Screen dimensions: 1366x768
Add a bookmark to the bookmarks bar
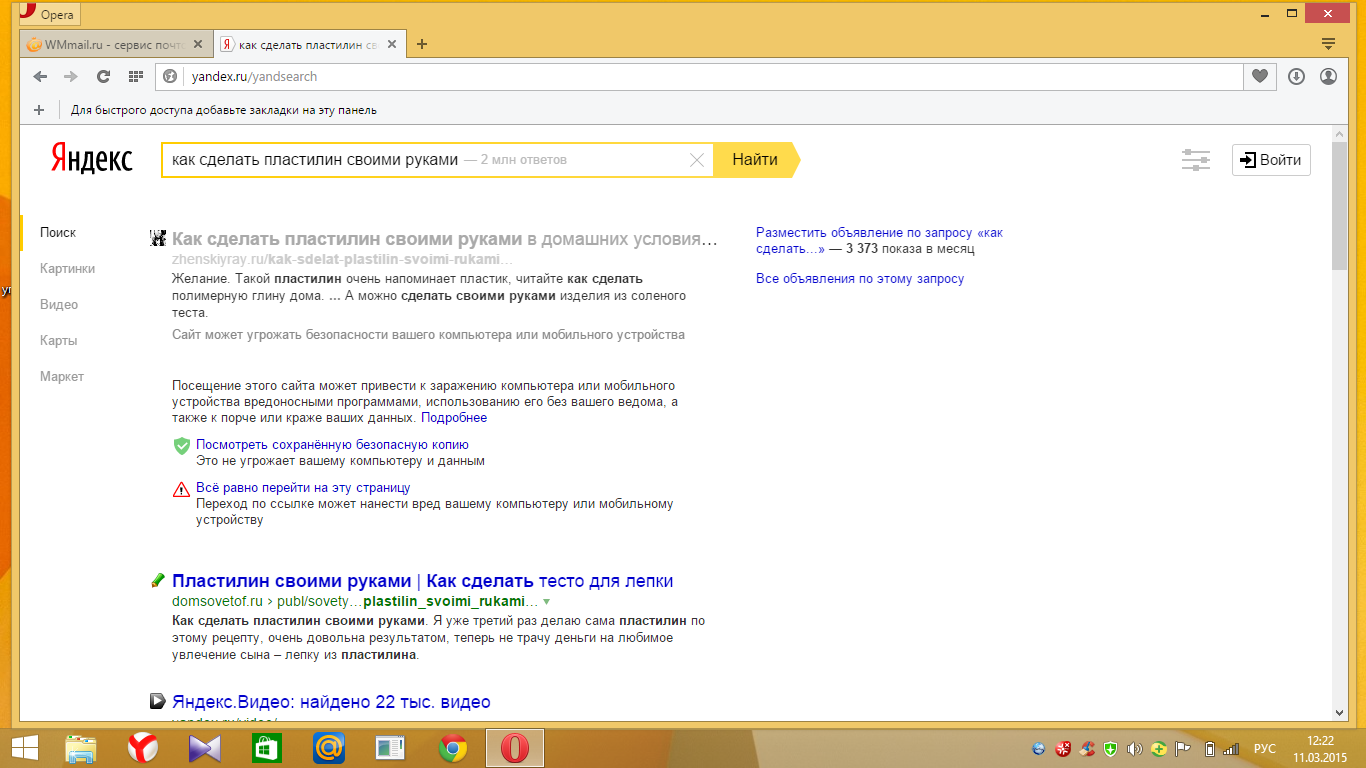(39, 110)
